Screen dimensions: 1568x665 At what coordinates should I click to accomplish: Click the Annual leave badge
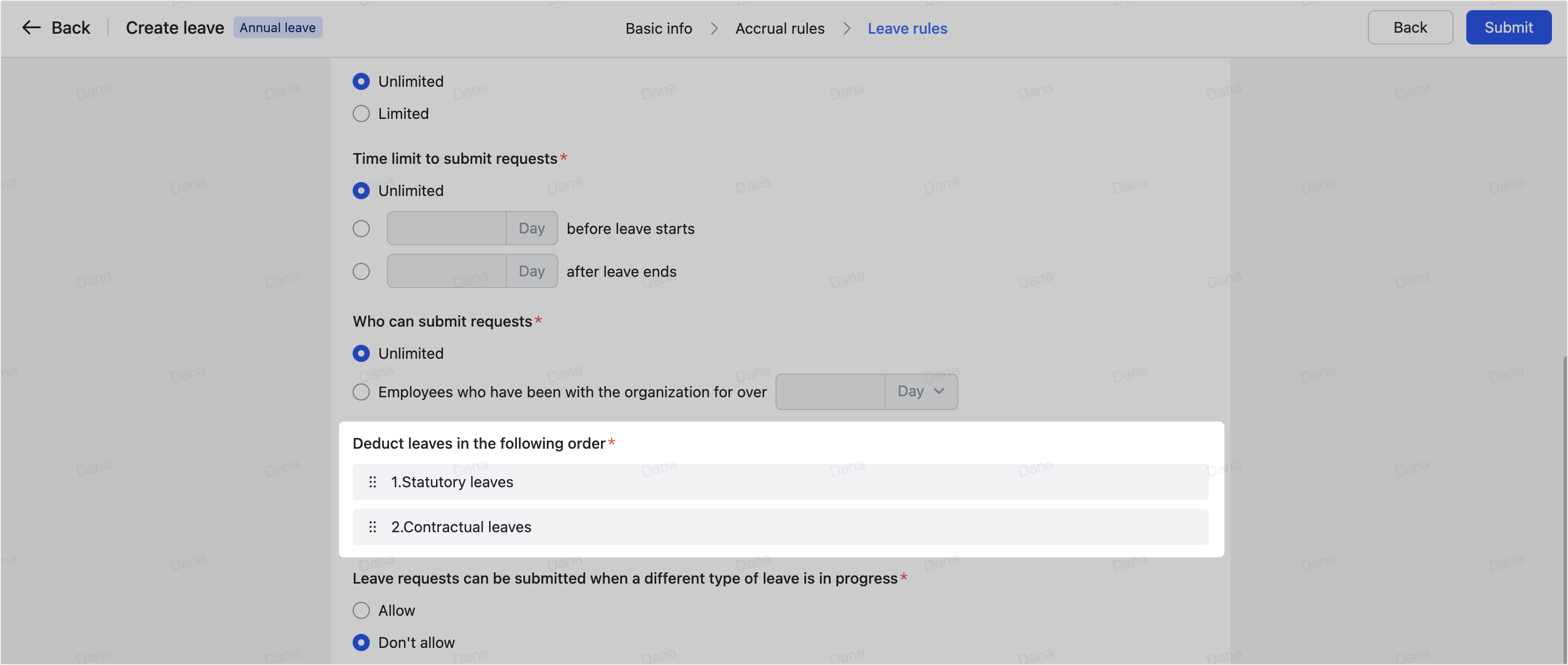(x=278, y=27)
